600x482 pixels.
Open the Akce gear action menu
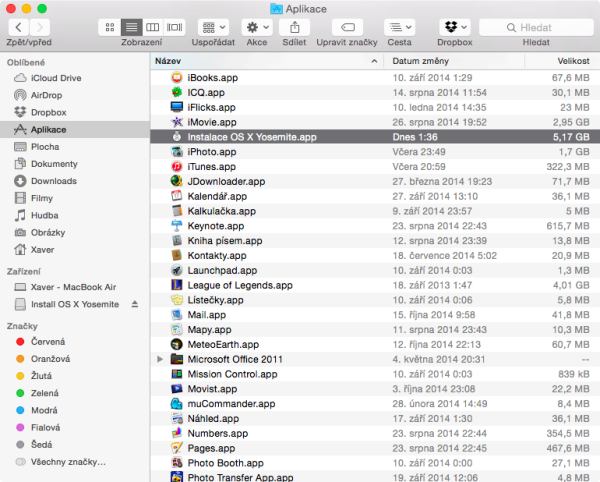[256, 26]
